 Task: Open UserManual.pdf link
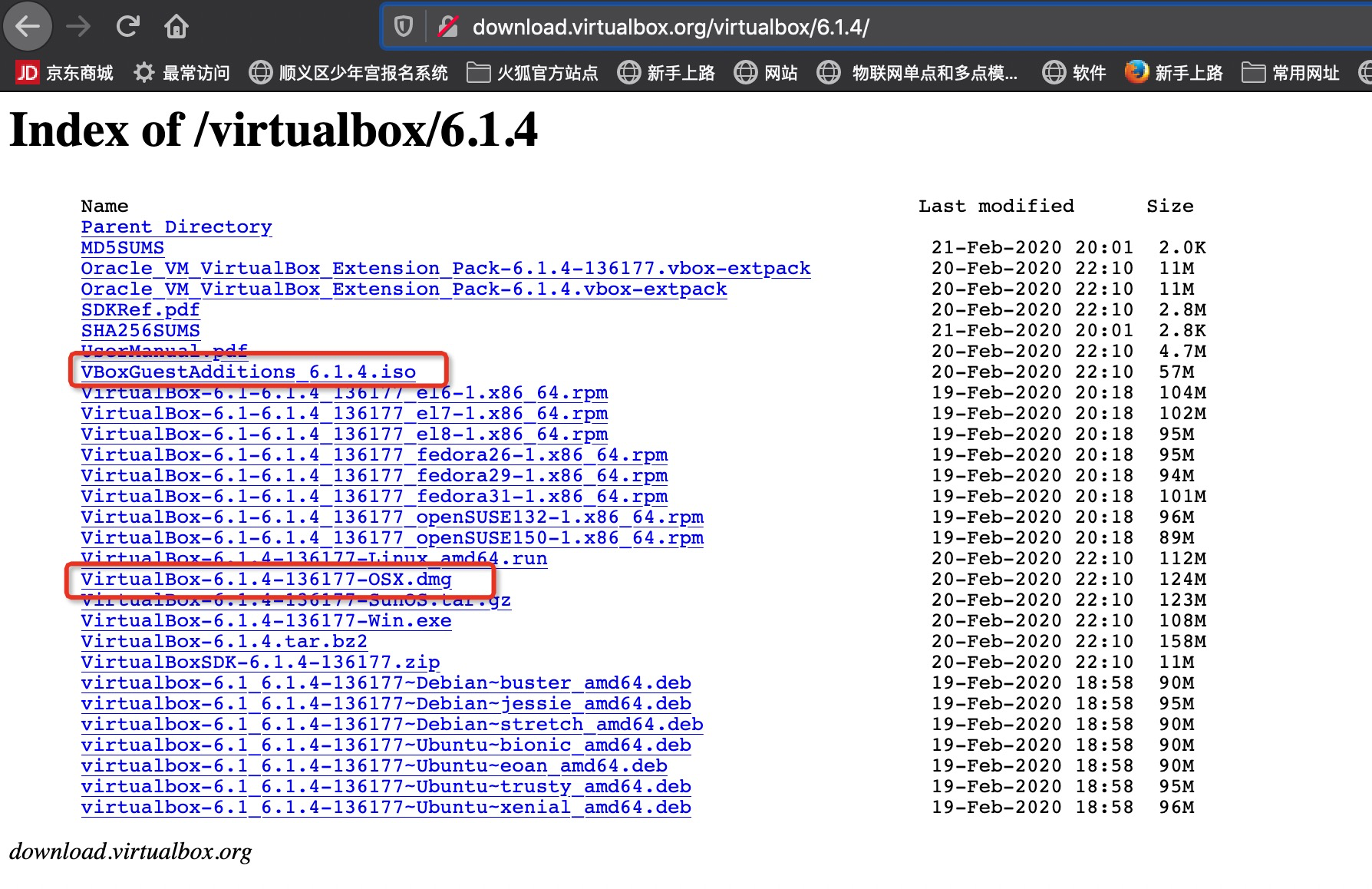pos(164,350)
